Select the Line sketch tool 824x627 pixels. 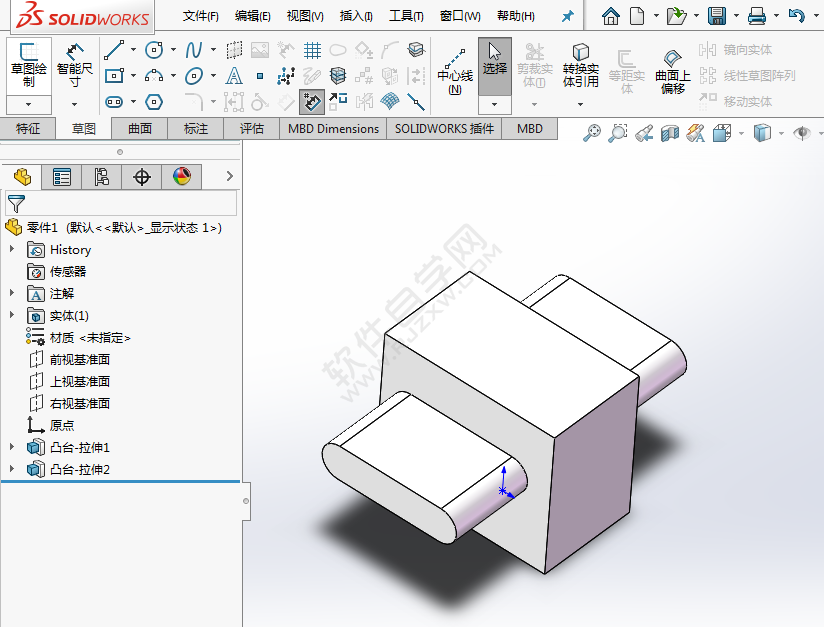click(112, 49)
